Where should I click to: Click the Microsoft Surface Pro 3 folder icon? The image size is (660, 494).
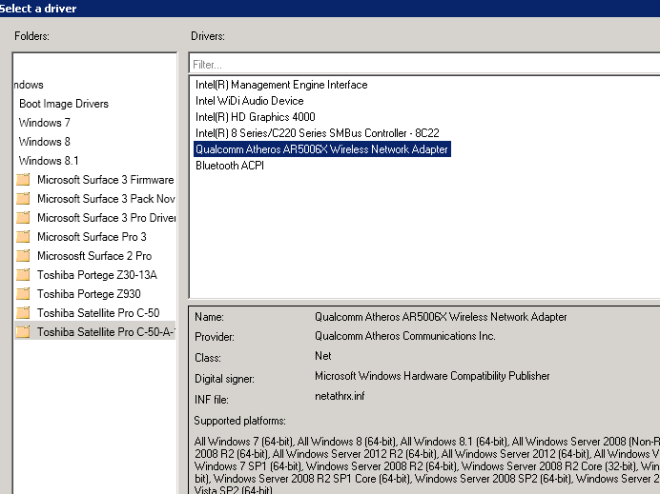[x=22, y=237]
